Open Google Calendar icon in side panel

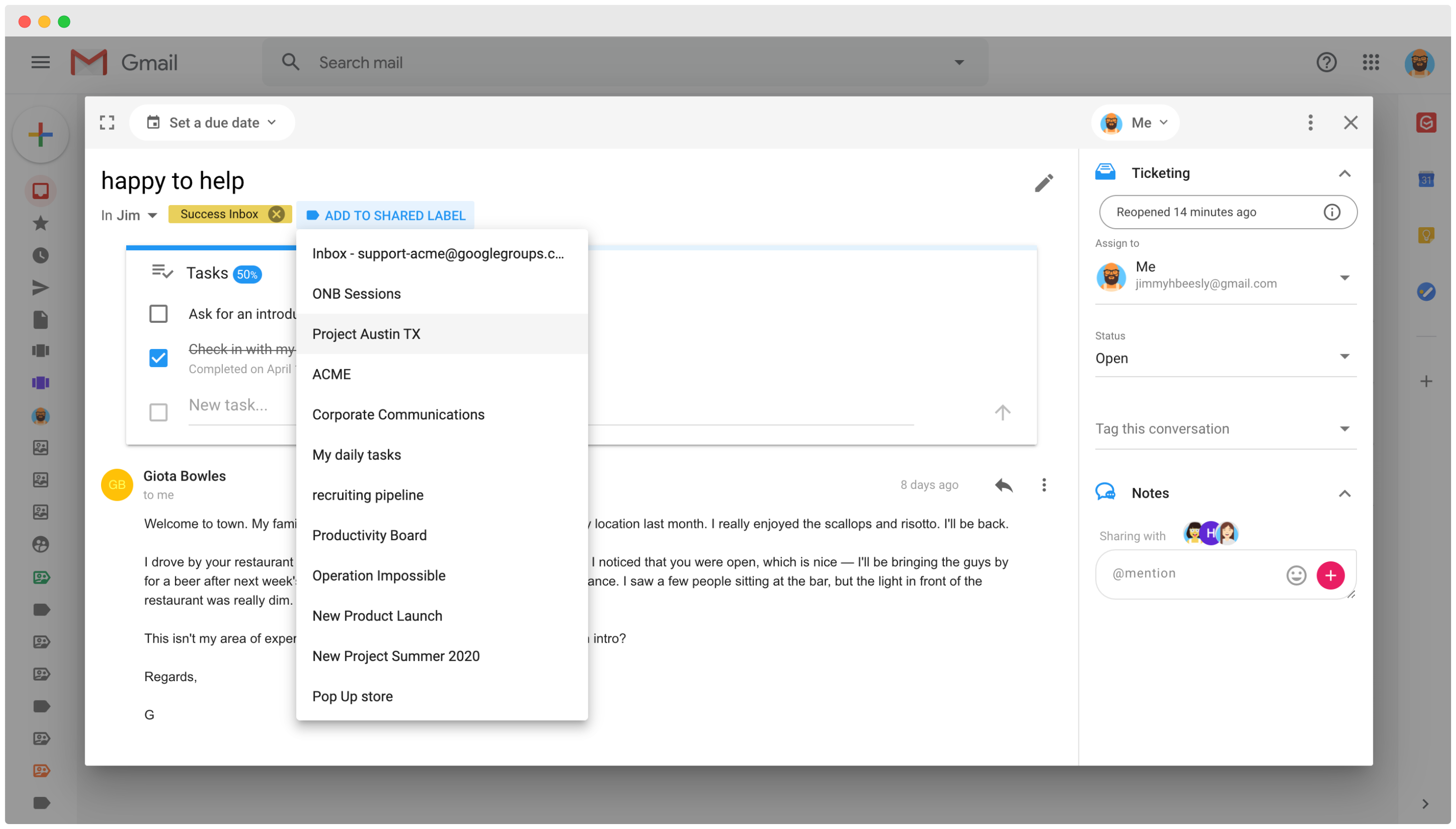1425,179
